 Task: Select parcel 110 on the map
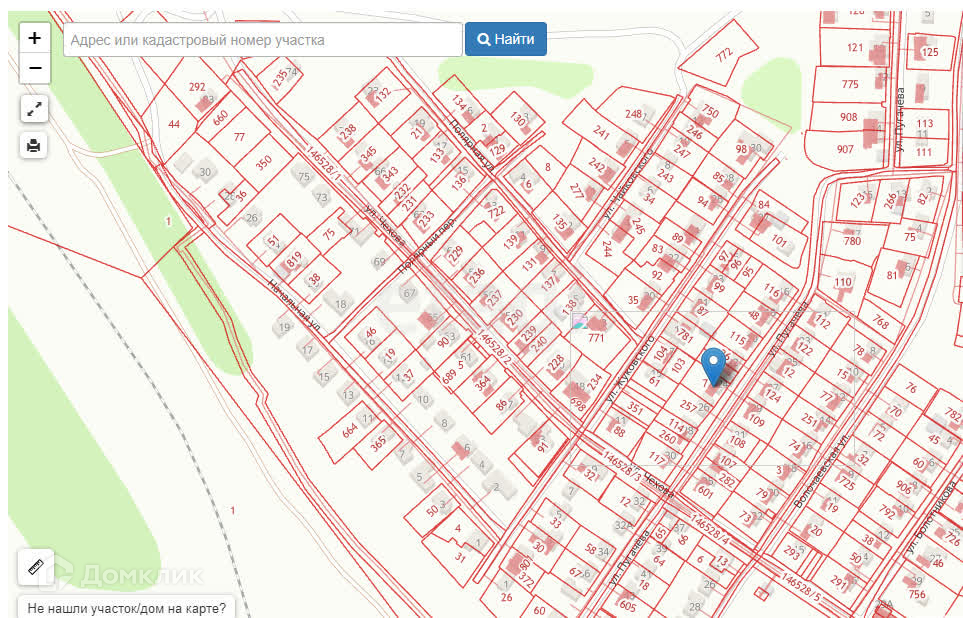tap(843, 282)
